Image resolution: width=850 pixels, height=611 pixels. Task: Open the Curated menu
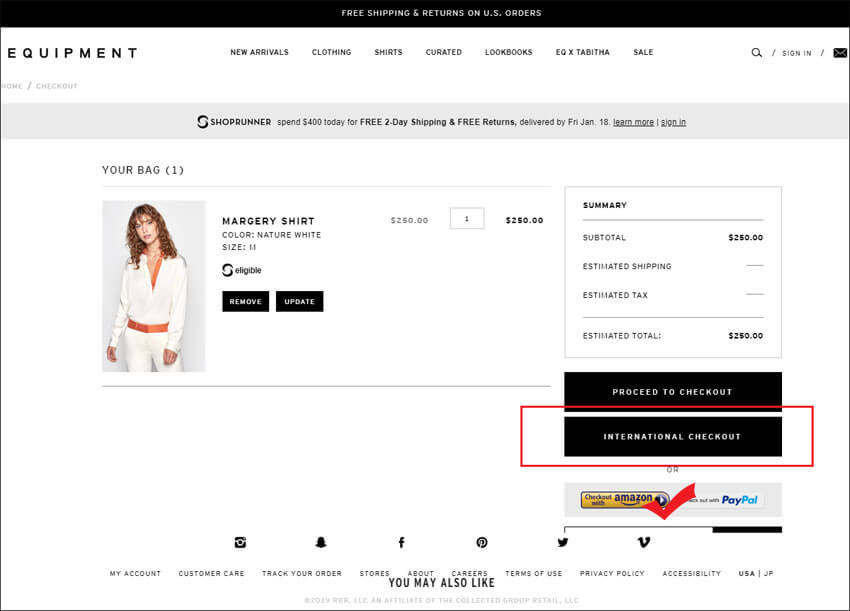[x=443, y=52]
